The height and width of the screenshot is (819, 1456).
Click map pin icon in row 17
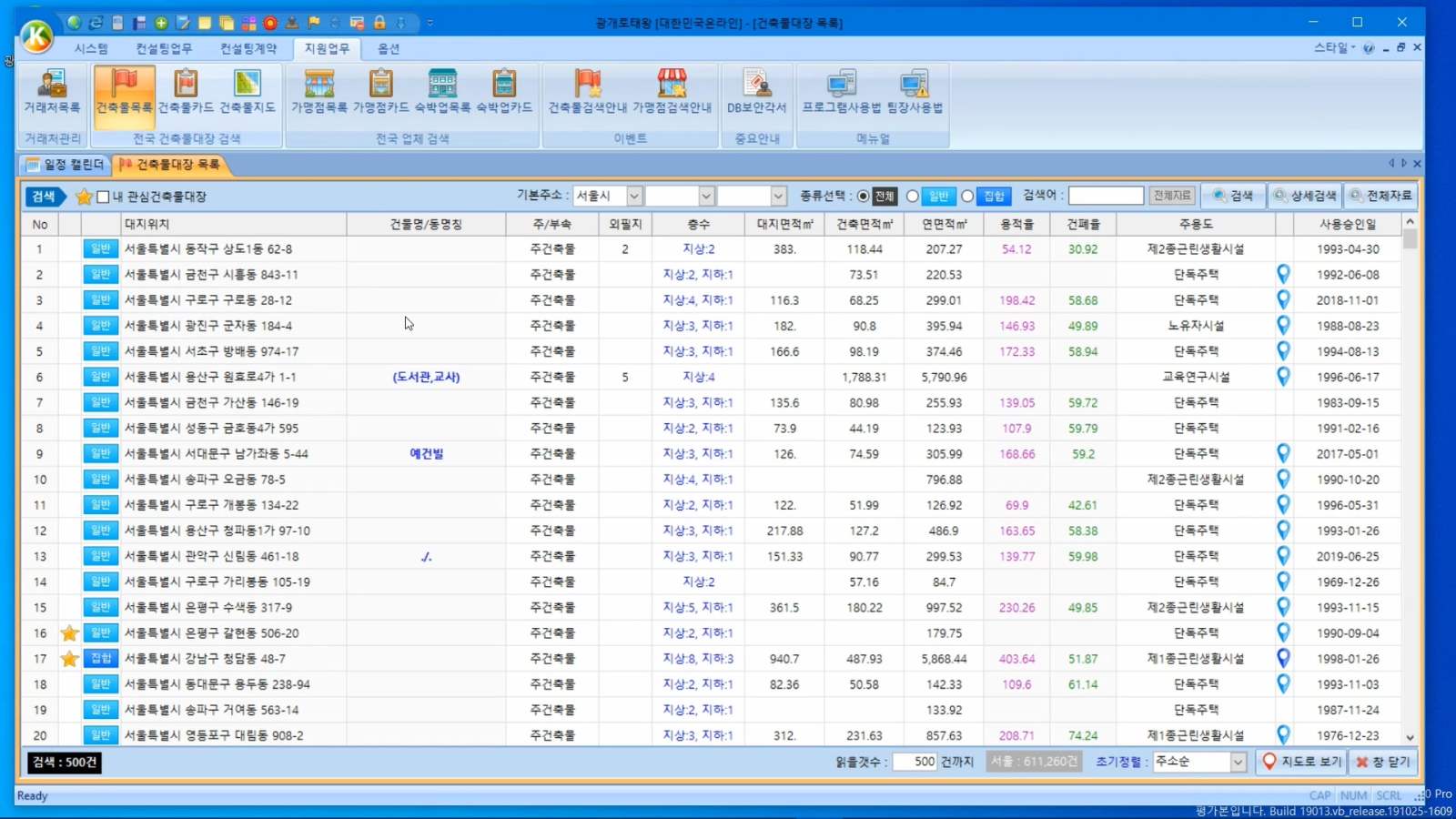pos(1283,658)
